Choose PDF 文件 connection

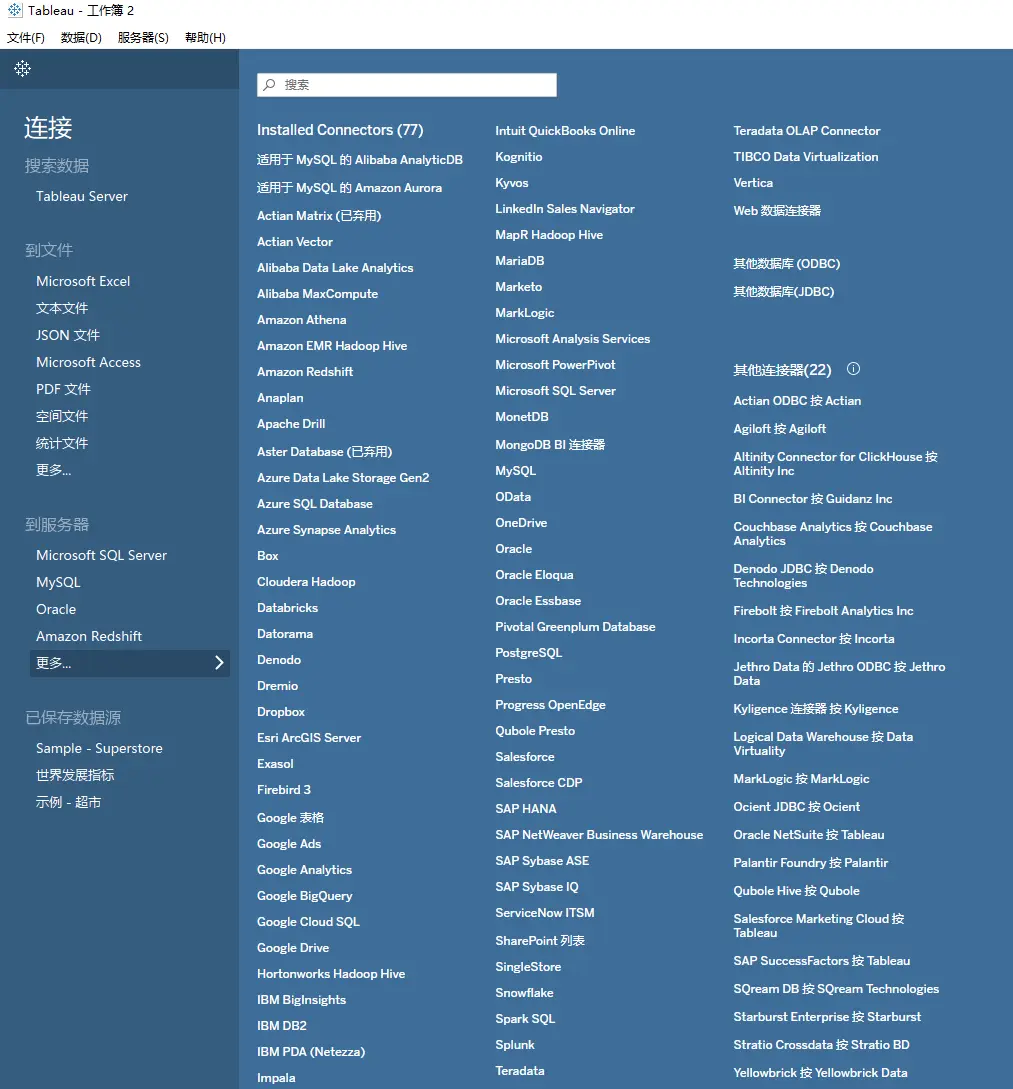pos(63,390)
